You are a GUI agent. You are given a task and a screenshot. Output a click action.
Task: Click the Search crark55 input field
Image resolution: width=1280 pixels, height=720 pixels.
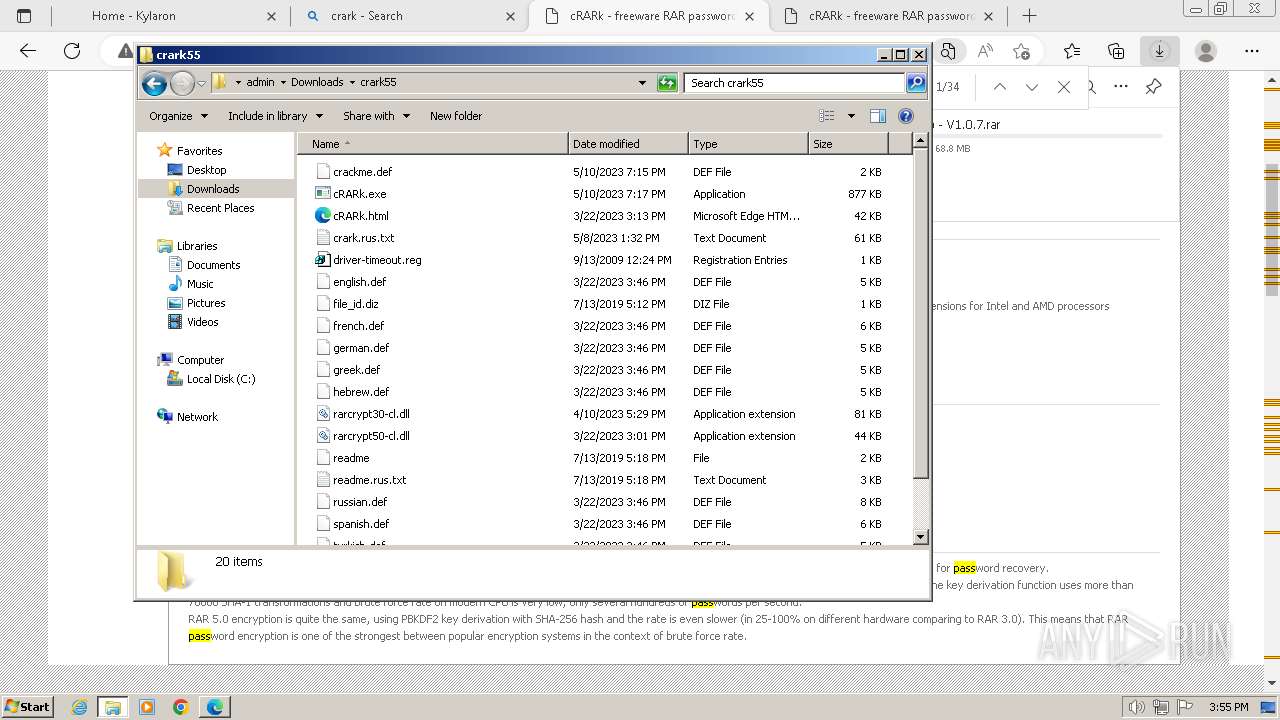coord(796,83)
